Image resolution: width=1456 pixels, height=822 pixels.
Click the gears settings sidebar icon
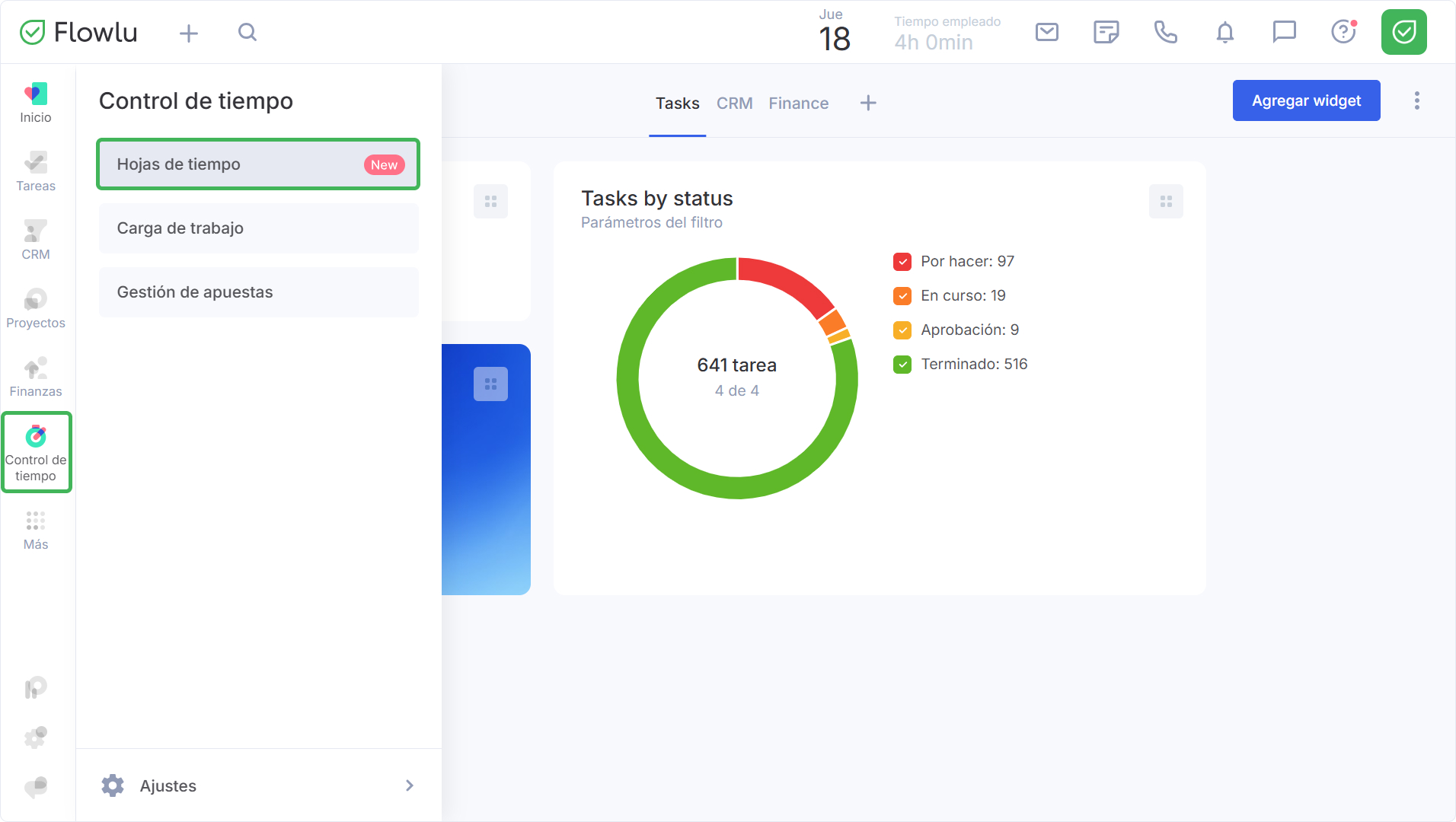[x=36, y=737]
